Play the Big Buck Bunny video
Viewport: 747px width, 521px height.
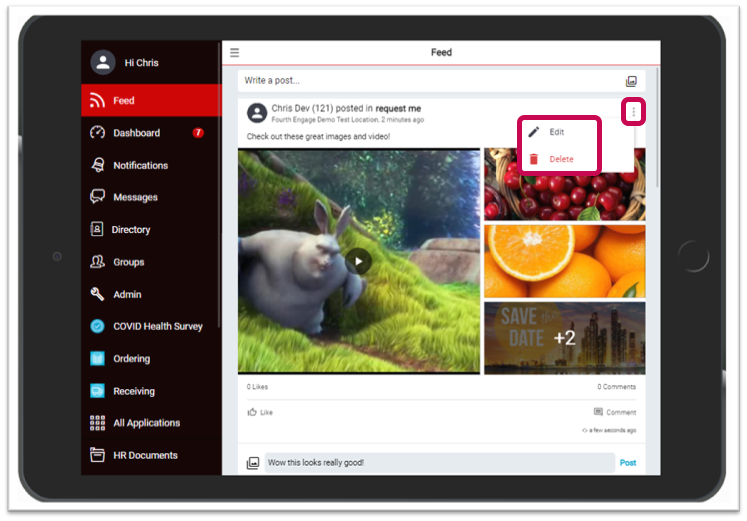pos(358,261)
